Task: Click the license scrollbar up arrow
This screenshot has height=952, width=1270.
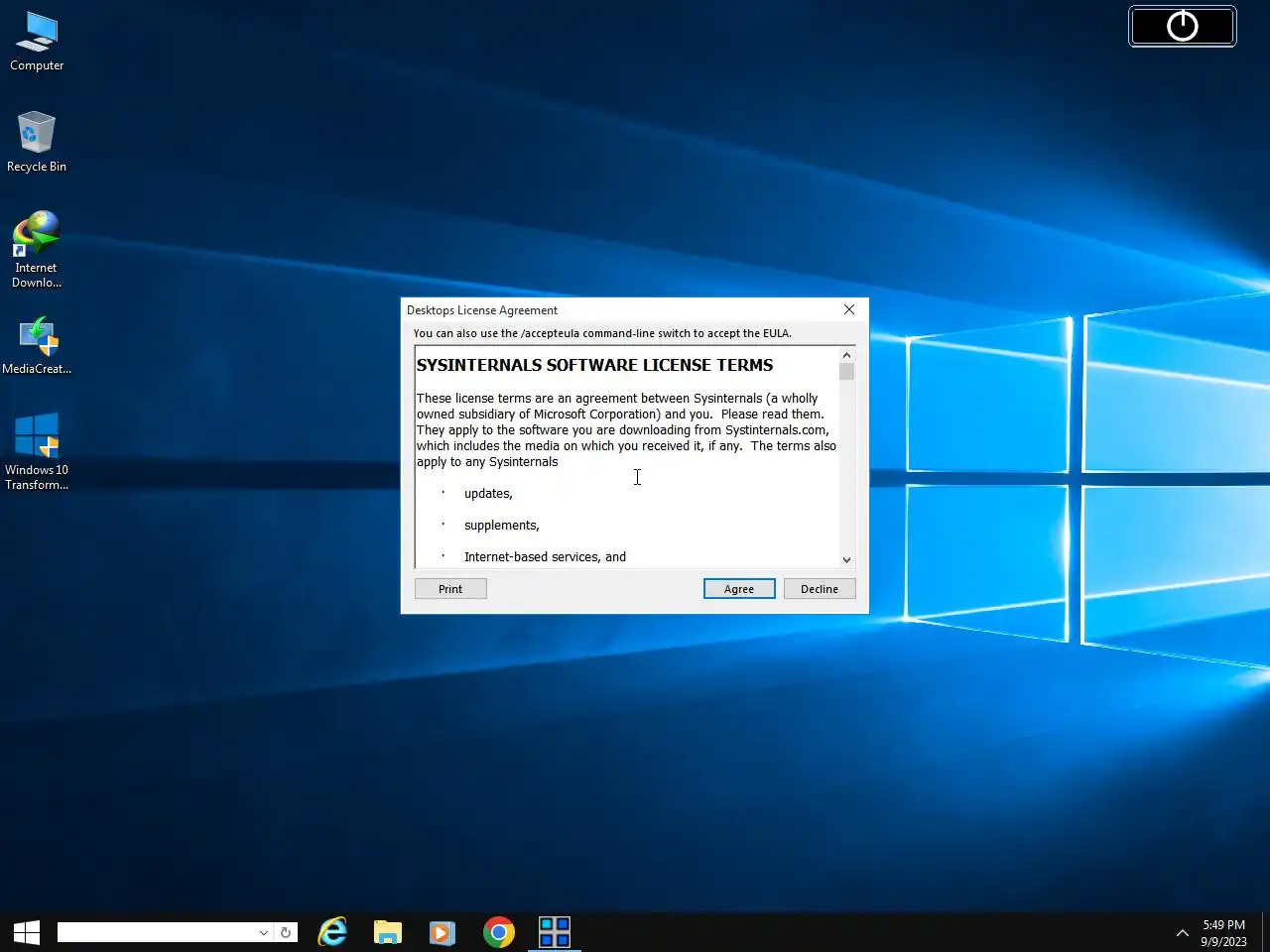Action: [x=846, y=355]
